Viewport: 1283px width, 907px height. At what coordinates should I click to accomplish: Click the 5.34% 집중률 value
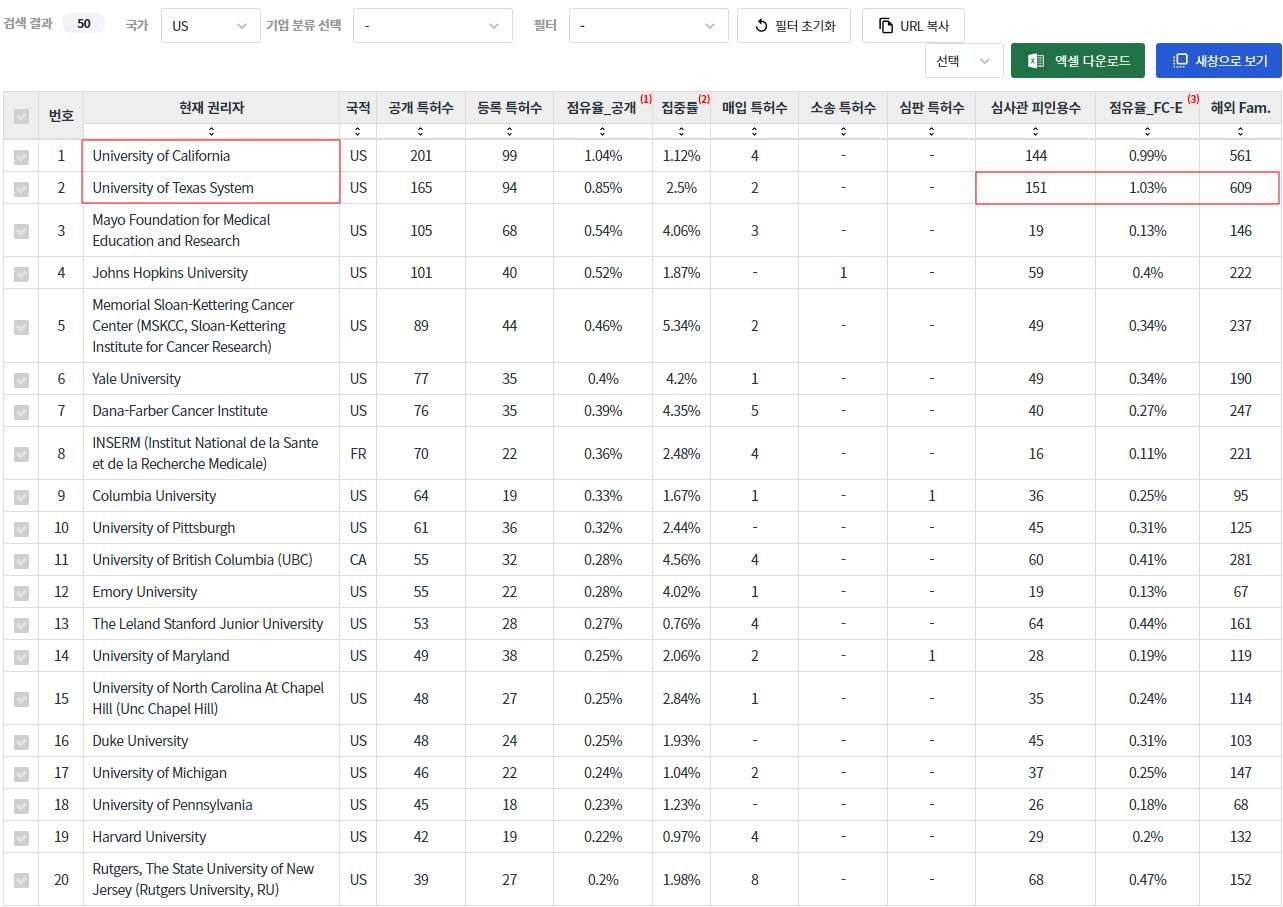[680, 326]
